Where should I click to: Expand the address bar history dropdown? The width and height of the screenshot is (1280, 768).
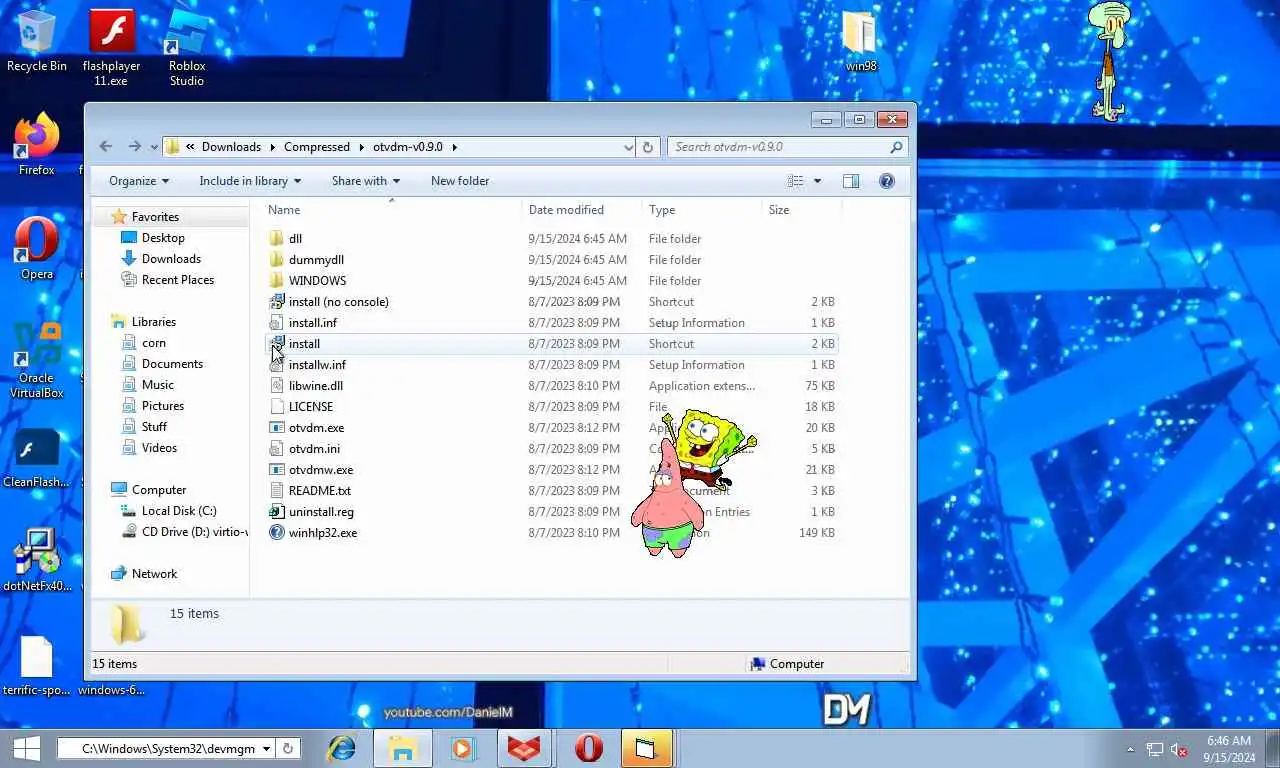click(628, 147)
